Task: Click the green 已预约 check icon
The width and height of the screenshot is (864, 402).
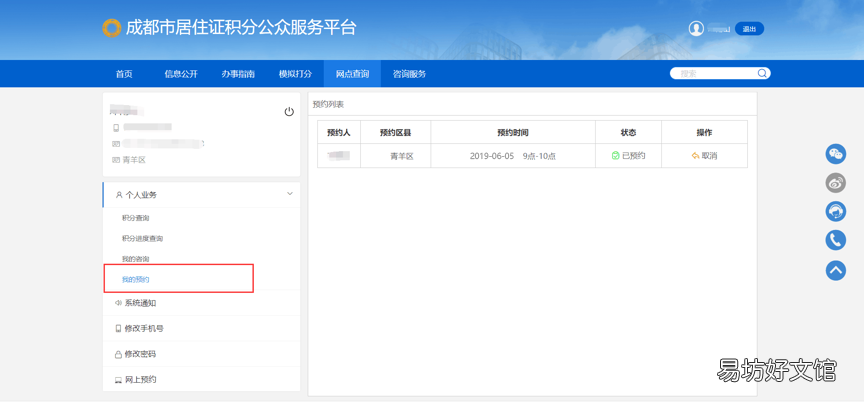Action: 615,156
